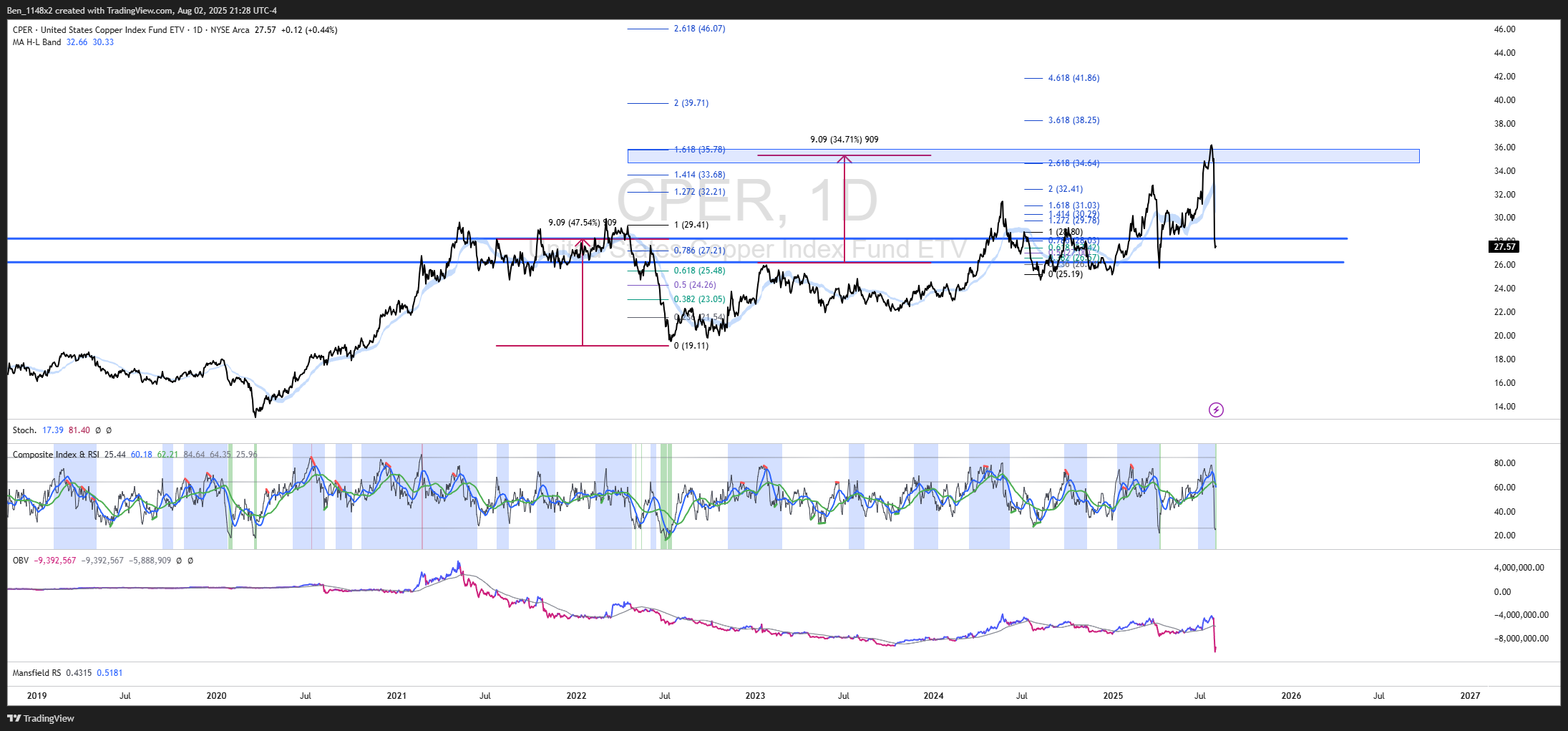Viewport: 1568px width, 731px height.
Task: Select the Fib level 2.618 (46.07) label
Action: [699, 29]
